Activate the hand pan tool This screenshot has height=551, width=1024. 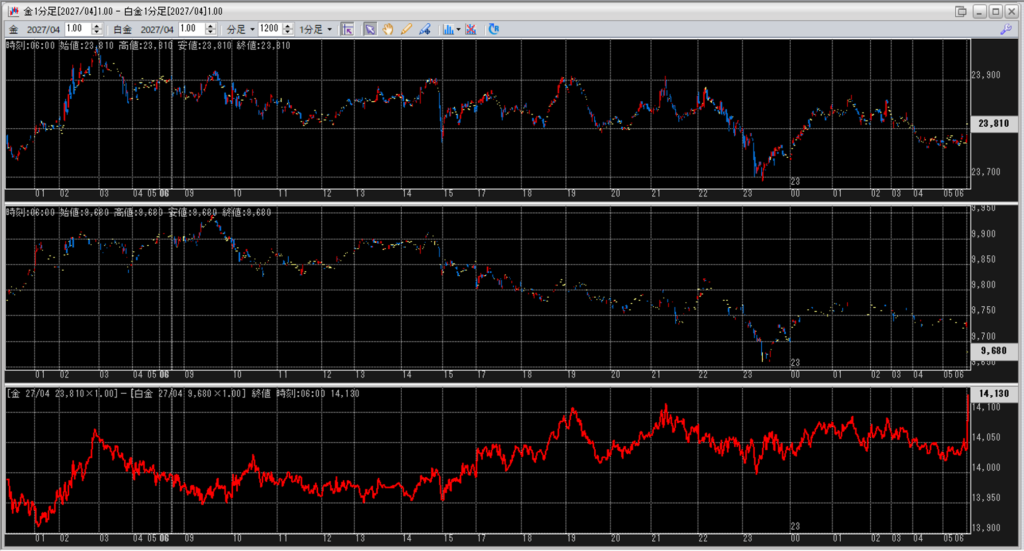388,29
